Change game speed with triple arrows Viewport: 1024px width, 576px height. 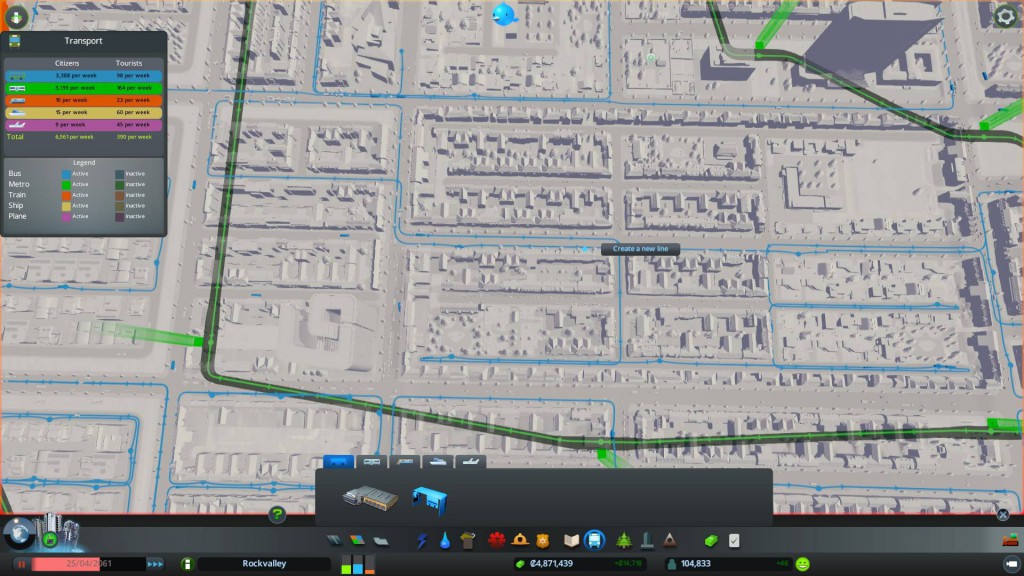[155, 564]
